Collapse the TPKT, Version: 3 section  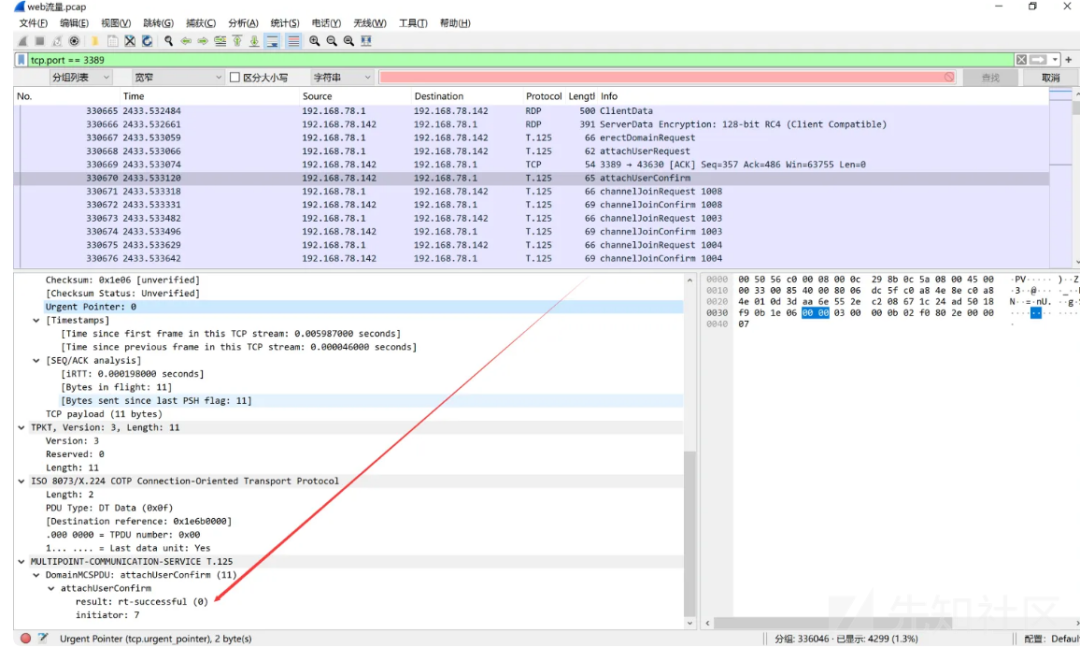(x=21, y=427)
